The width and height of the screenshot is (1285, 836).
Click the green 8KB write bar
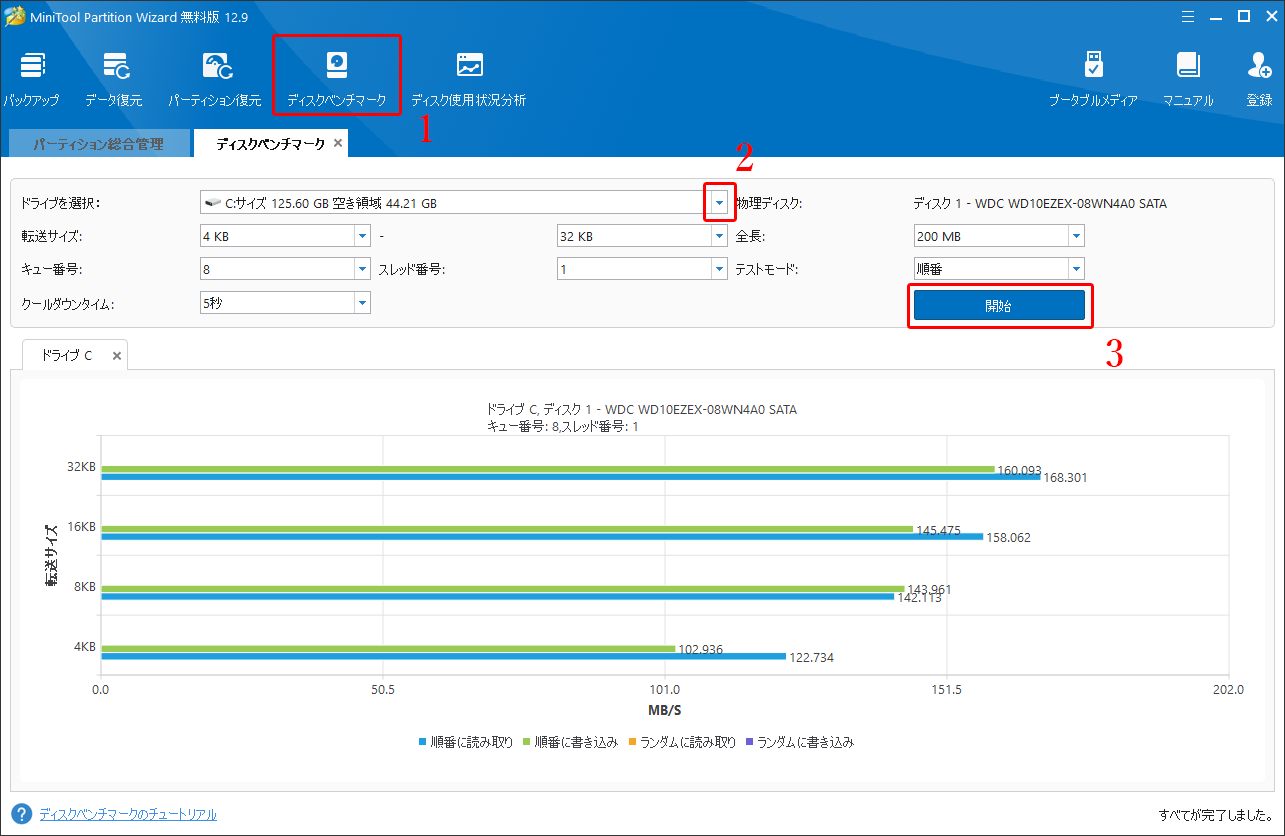coord(503,589)
